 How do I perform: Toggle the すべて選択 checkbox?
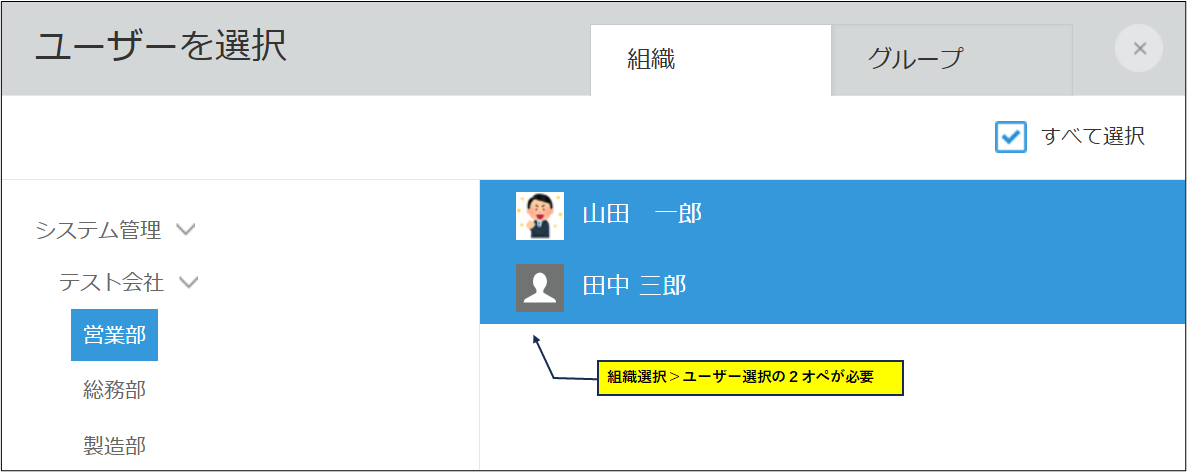[1011, 137]
